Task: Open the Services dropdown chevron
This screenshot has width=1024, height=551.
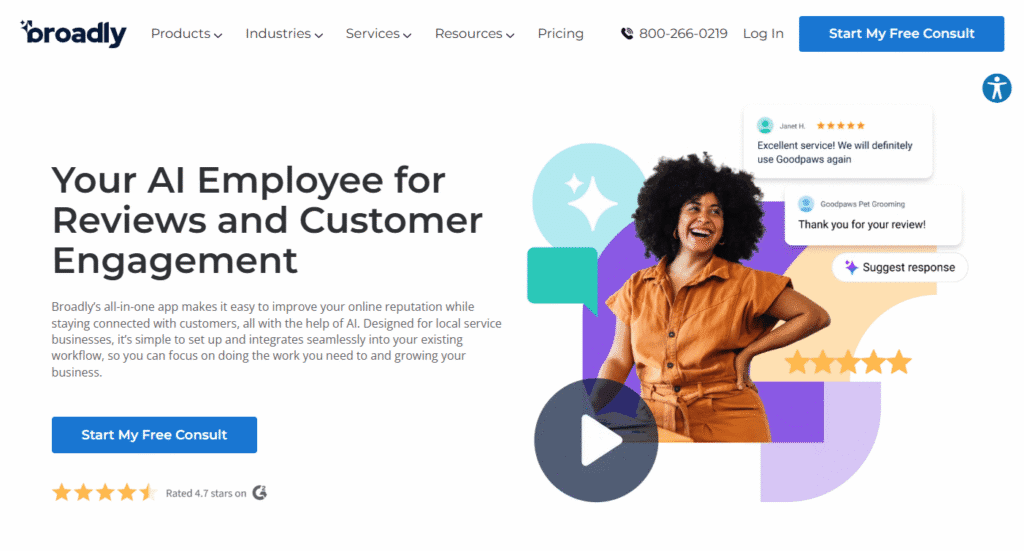Action: pos(407,35)
